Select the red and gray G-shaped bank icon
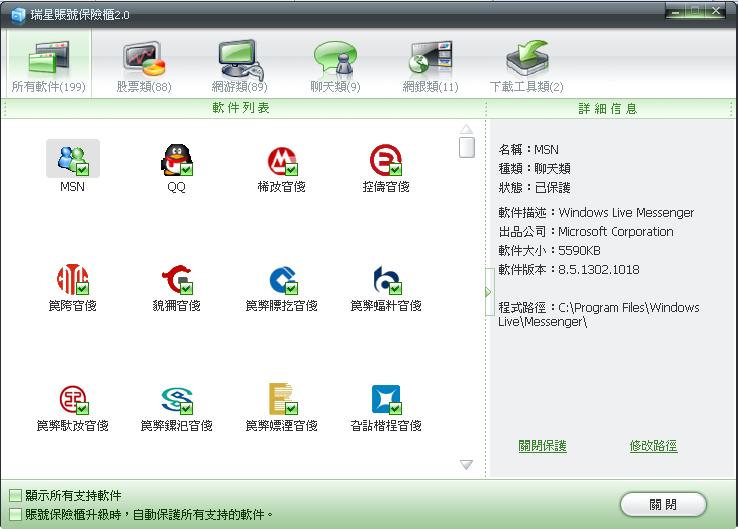Viewport: 738px width, 529px height. pyautogui.click(x=176, y=280)
